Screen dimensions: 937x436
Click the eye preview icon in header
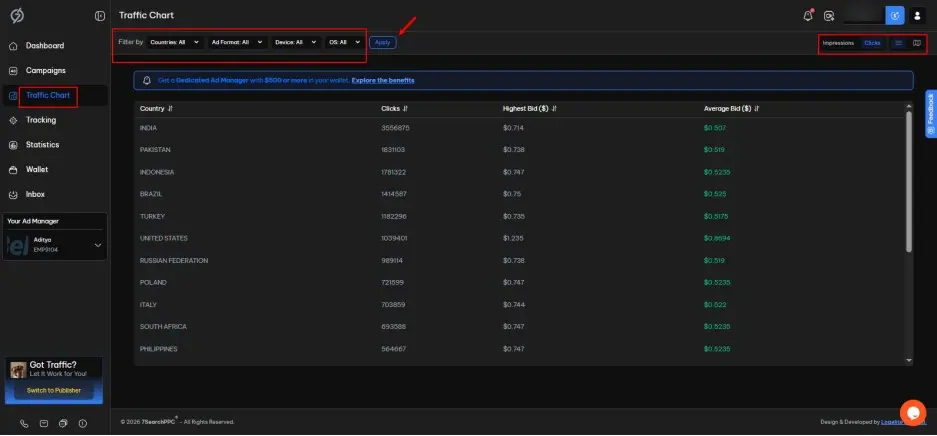[x=829, y=16]
